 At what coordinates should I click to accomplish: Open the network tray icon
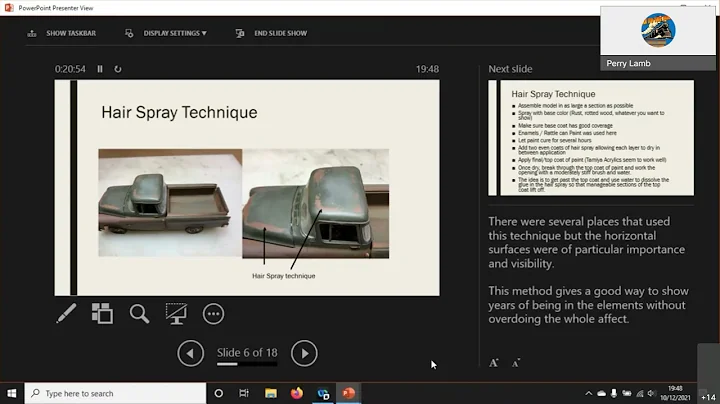pyautogui.click(x=640, y=393)
